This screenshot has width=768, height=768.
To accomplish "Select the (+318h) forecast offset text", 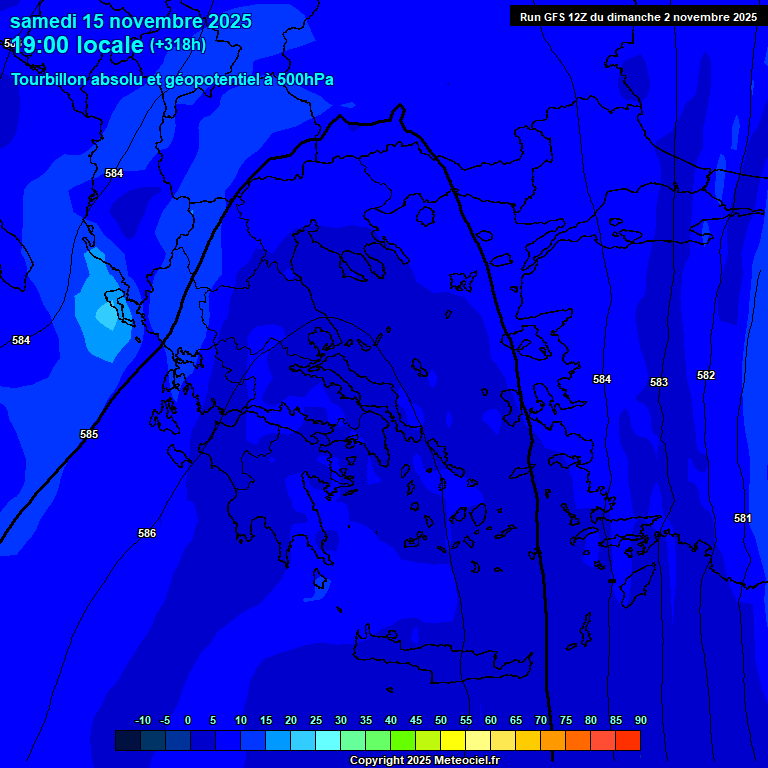I will pyautogui.click(x=178, y=45).
